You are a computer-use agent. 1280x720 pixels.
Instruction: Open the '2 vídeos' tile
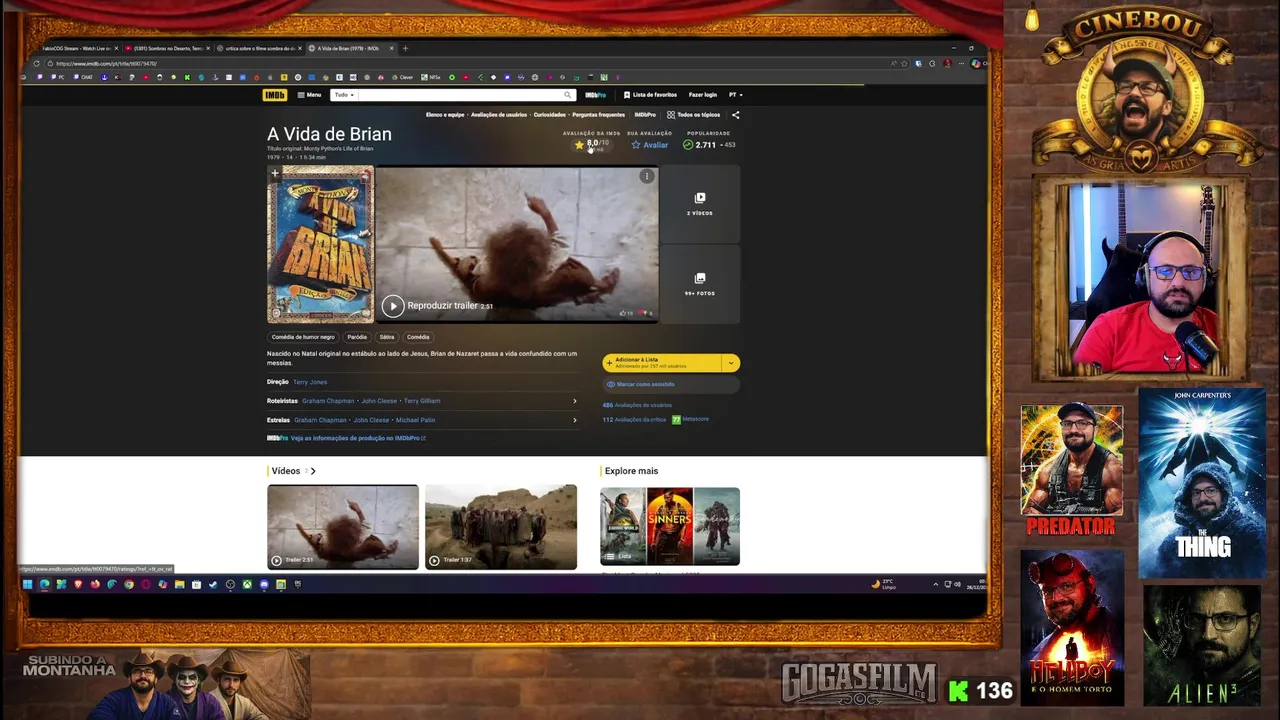[700, 204]
